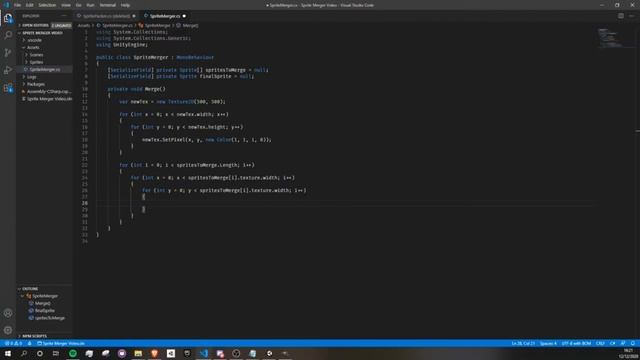The height and width of the screenshot is (360, 640).
Task: Switch to Visual Studio Code taskbar icon
Action: (x=204, y=353)
